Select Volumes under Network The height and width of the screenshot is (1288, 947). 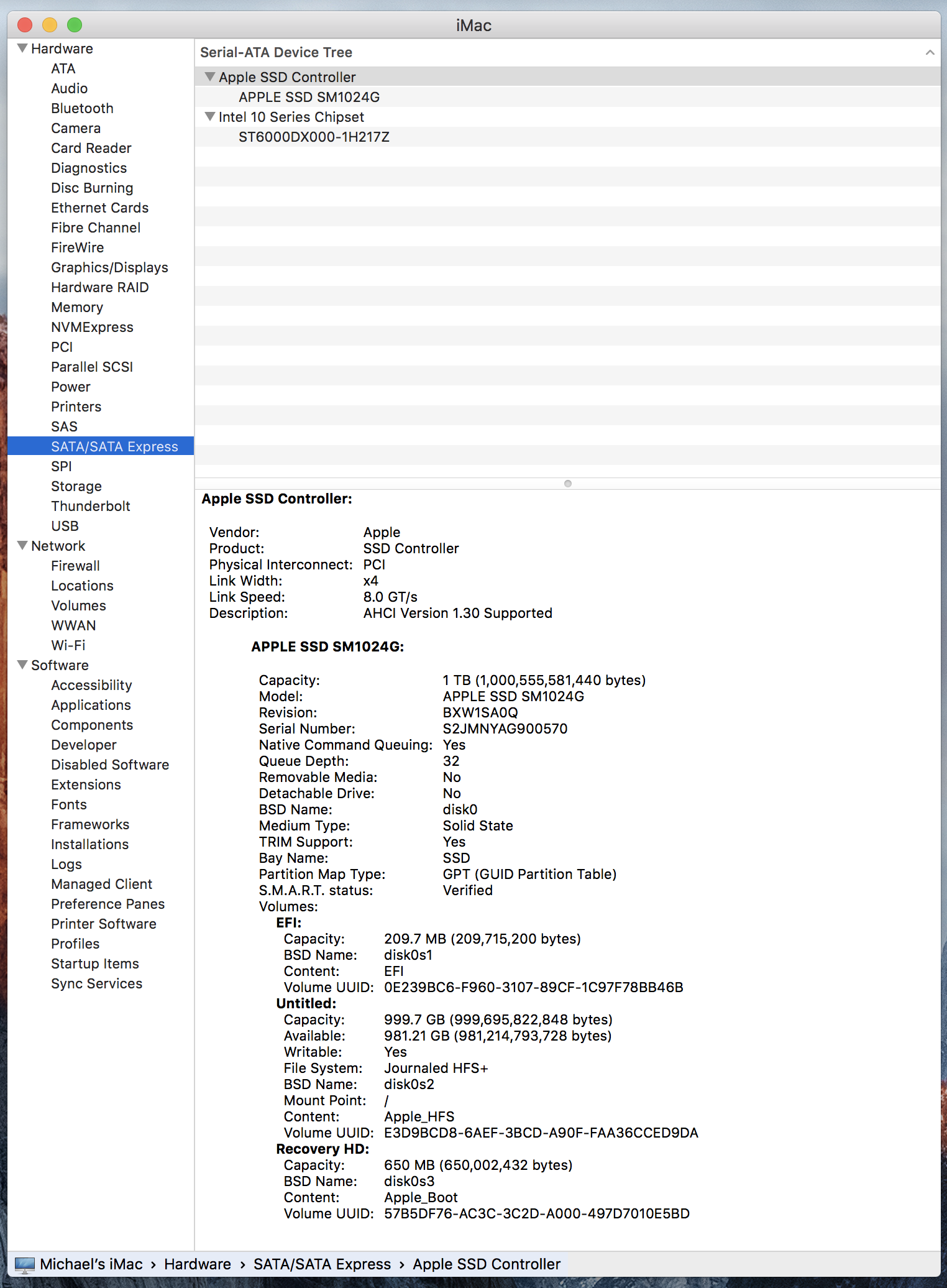(x=79, y=605)
